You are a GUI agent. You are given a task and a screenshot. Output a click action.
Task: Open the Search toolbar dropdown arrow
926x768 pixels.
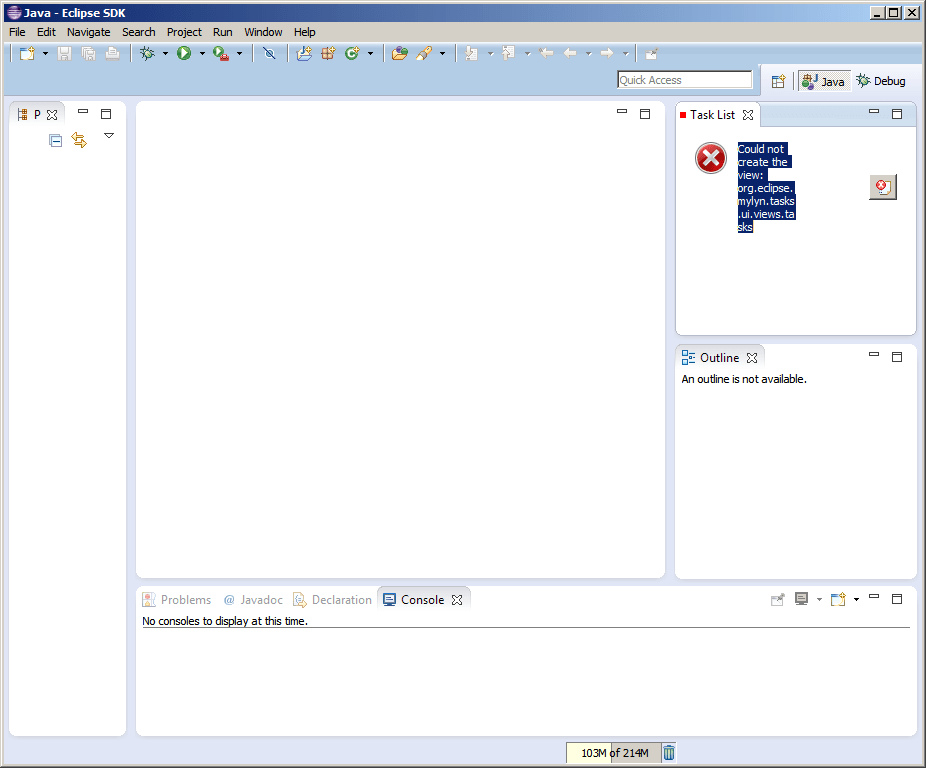click(x=442, y=54)
